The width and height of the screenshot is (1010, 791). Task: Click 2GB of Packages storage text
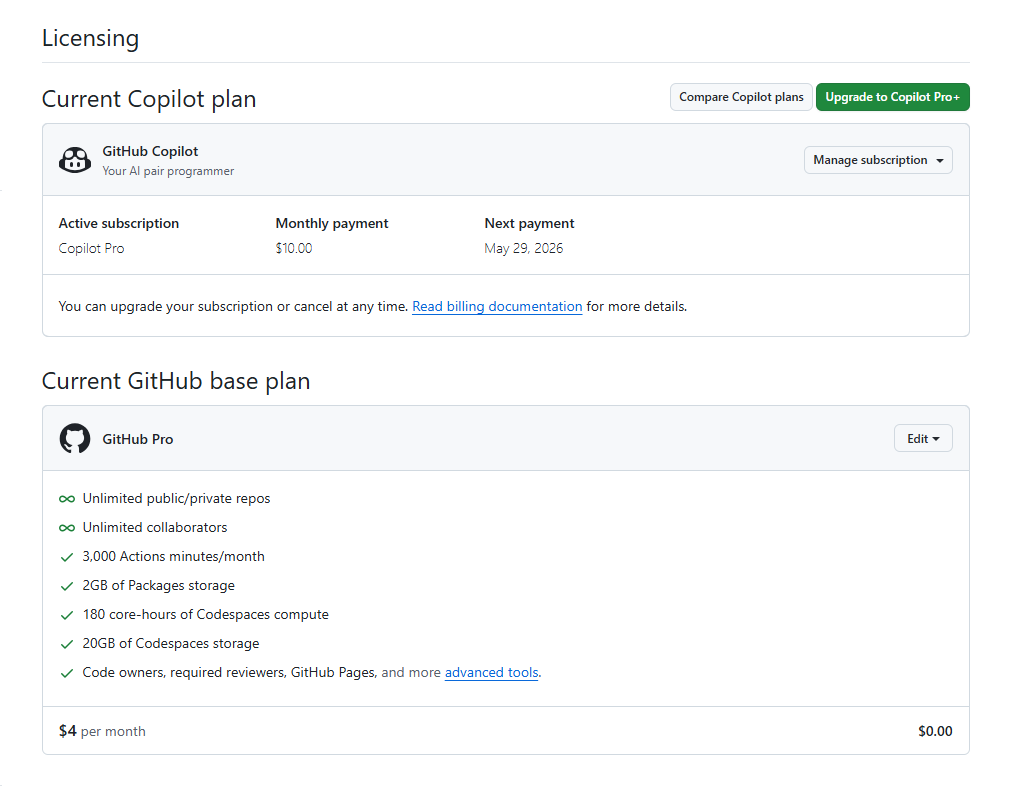coord(158,586)
